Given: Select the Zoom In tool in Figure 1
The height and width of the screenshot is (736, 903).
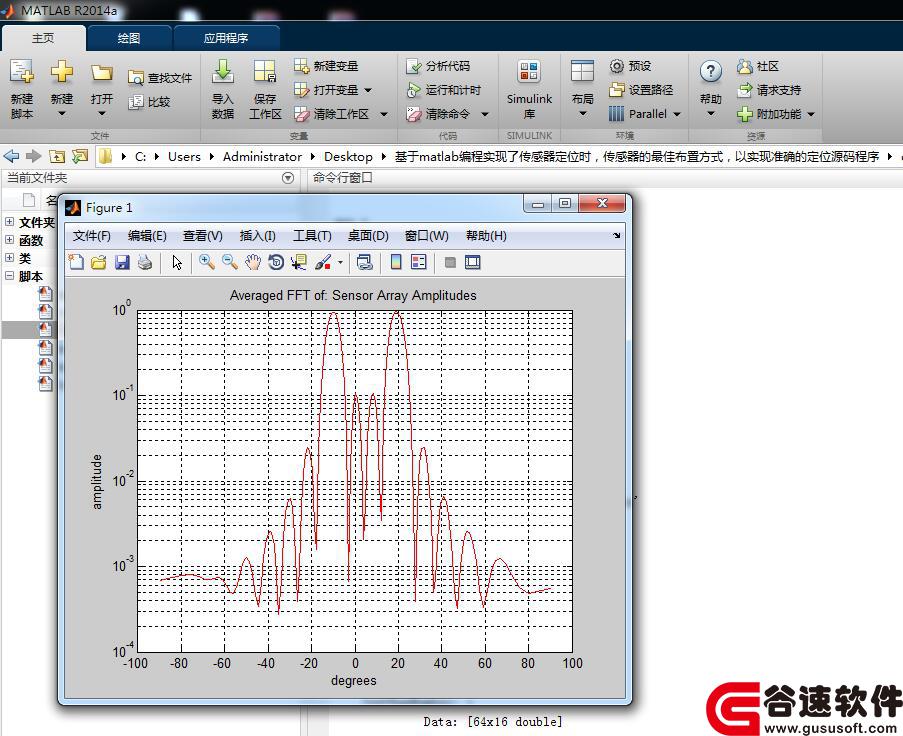Looking at the screenshot, I should (x=206, y=262).
